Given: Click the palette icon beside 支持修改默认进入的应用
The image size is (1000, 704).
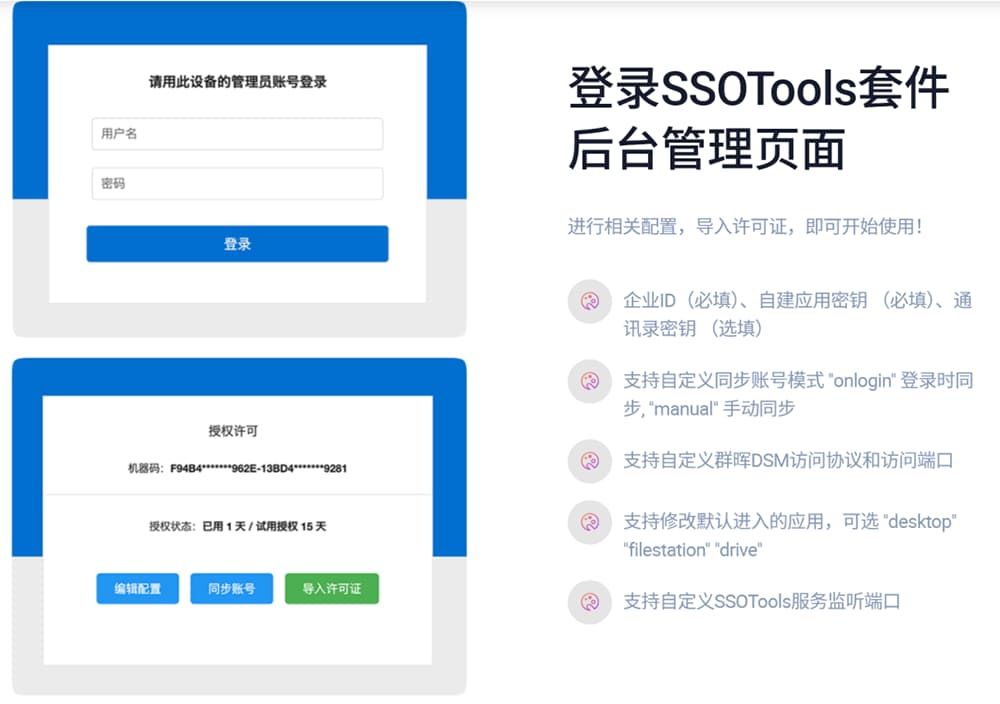Looking at the screenshot, I should [x=590, y=522].
